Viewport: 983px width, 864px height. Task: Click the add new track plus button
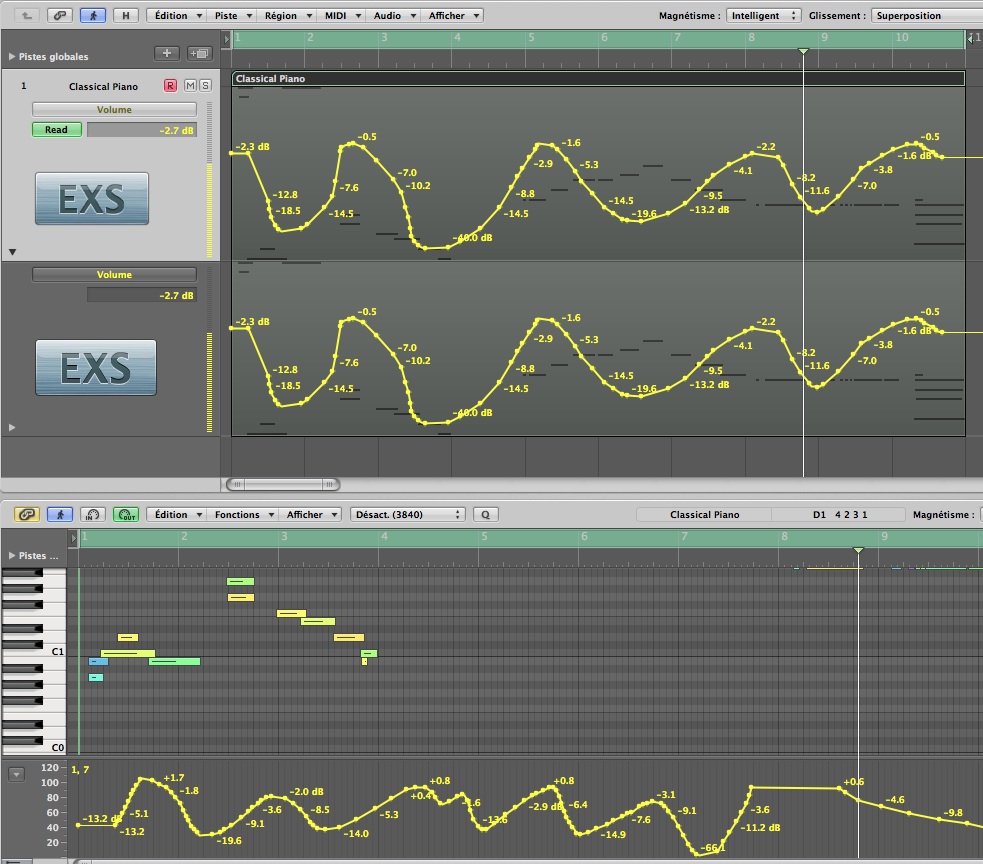tap(167, 53)
